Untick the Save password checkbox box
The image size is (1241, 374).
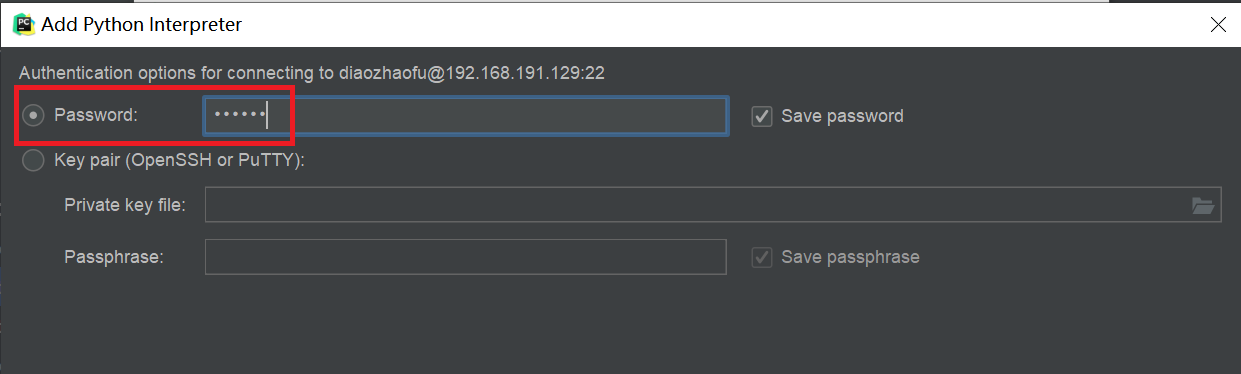pos(762,116)
